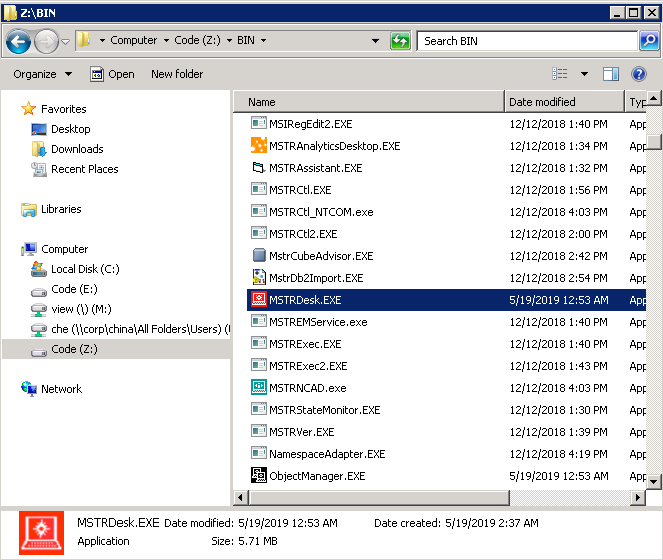Sort by the Date modified column header
Screen dimensions: 663x560
coord(564,102)
